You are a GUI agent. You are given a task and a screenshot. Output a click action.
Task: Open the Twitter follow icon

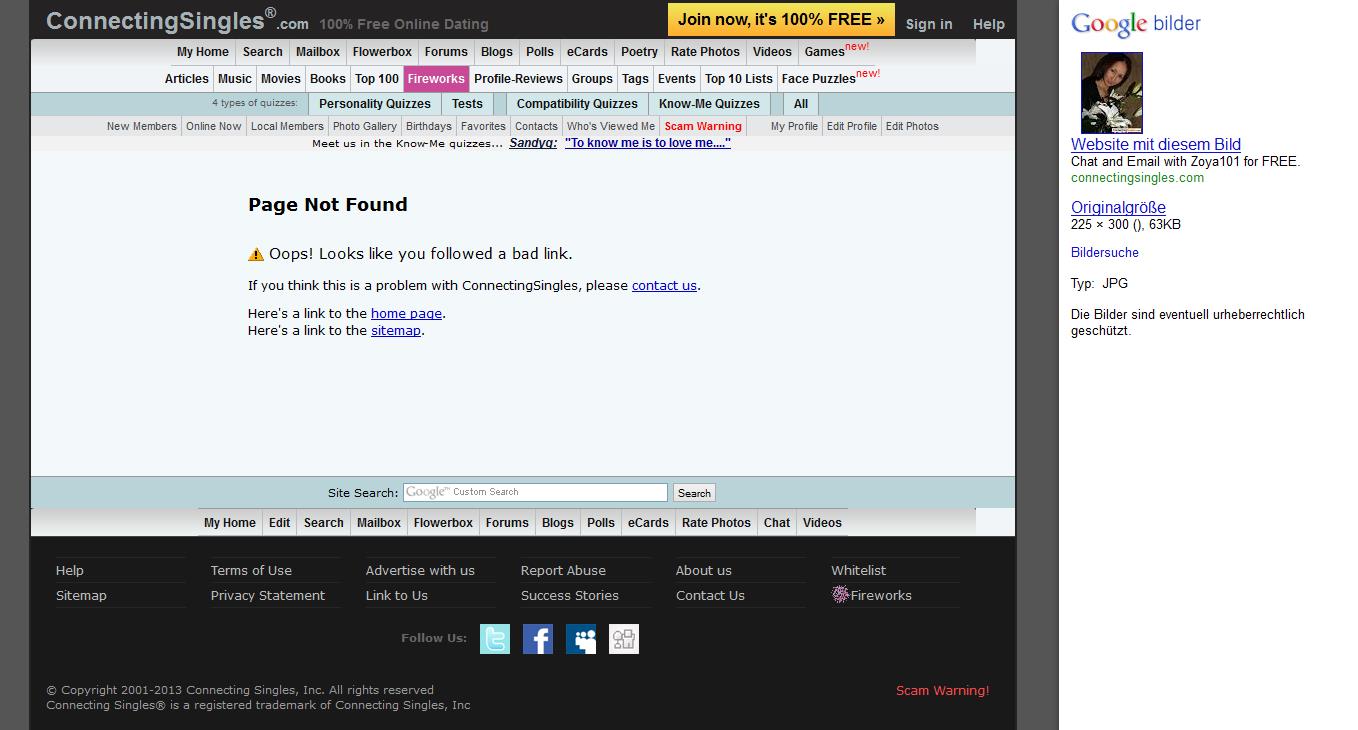[495, 639]
